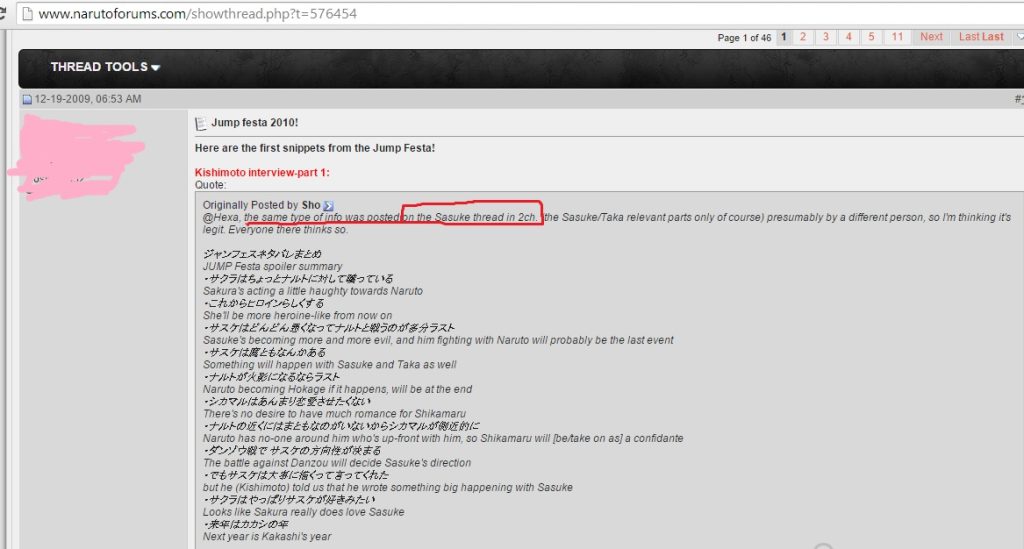Click the Page 1 of 46 label
This screenshot has width=1024, height=549.
point(744,38)
